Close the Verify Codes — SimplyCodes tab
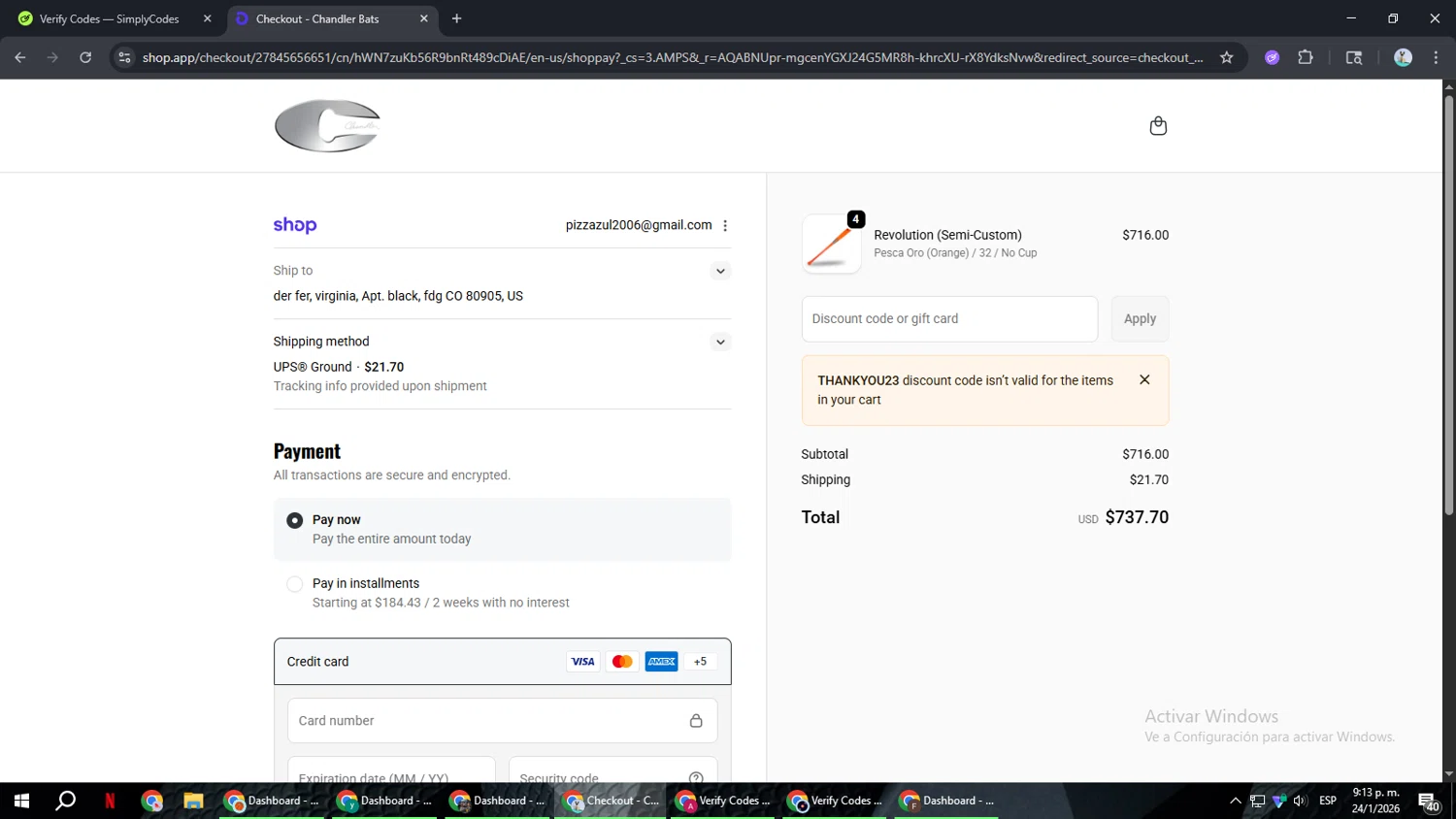Screen dimensions: 1456x819 tap(207, 18)
